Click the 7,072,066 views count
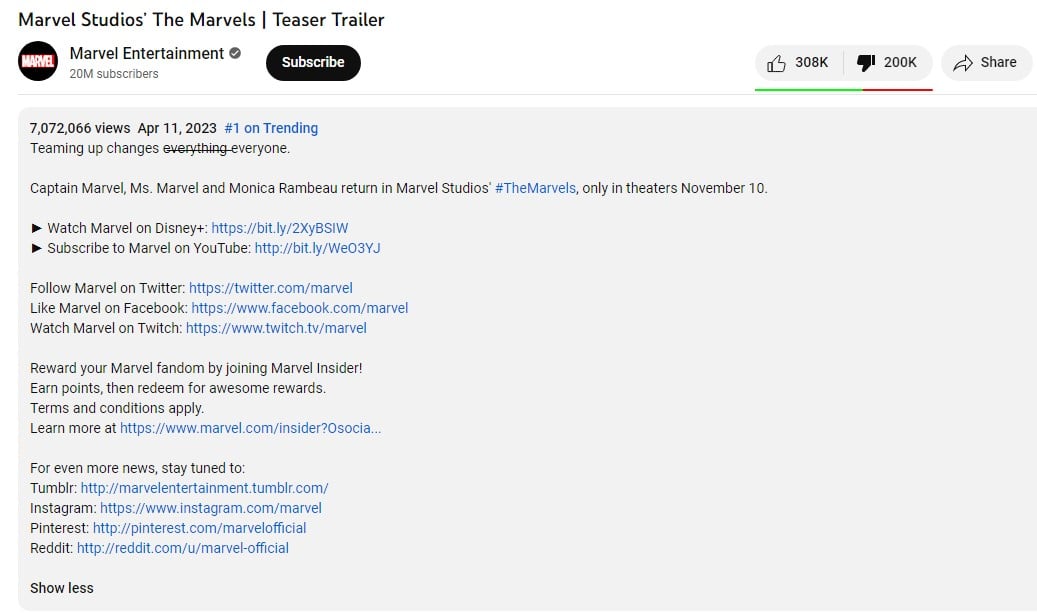 (80, 128)
